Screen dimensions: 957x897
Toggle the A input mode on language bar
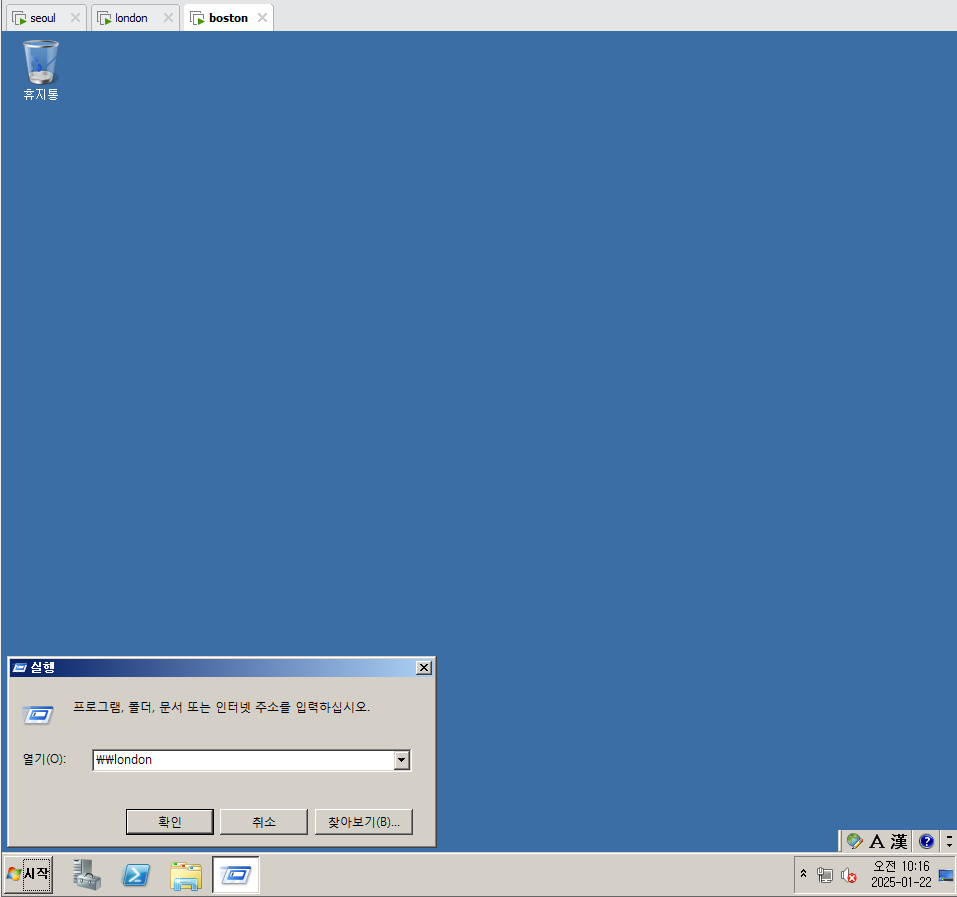[x=876, y=841]
